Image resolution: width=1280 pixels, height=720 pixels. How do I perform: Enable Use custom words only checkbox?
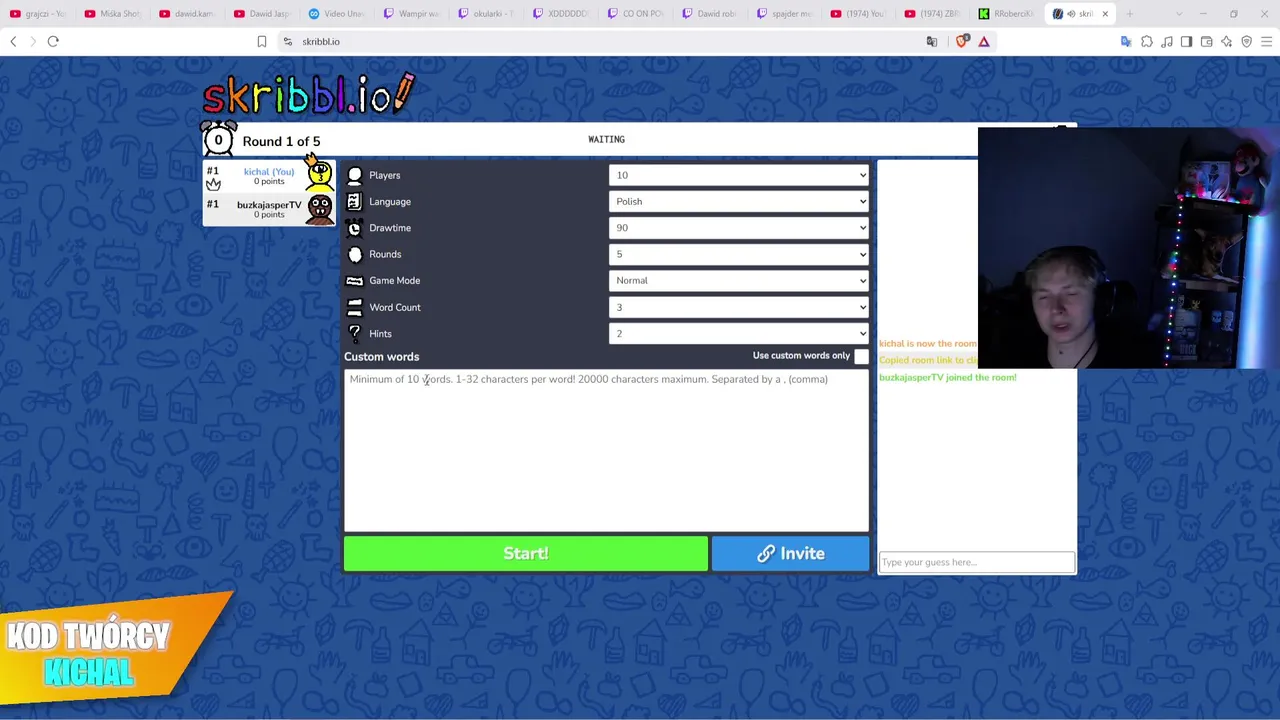pyautogui.click(x=861, y=356)
